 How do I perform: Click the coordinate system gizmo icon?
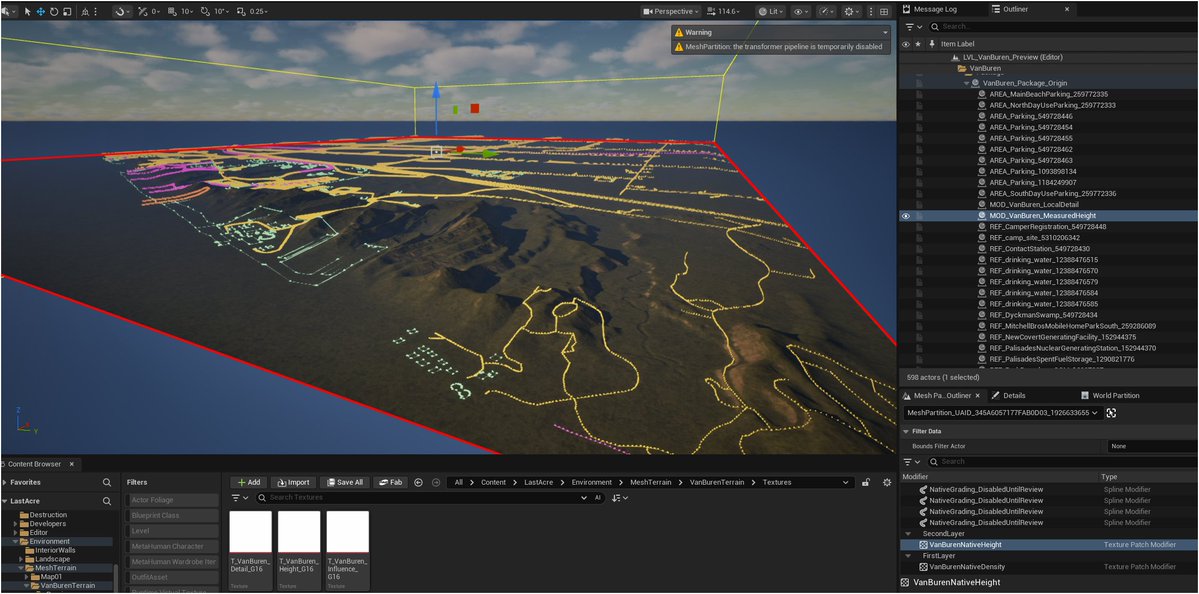pos(84,11)
